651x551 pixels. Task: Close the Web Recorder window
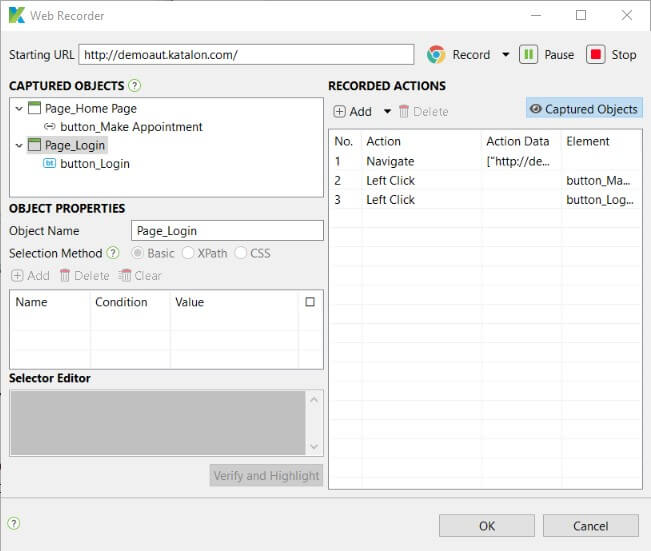click(x=627, y=15)
